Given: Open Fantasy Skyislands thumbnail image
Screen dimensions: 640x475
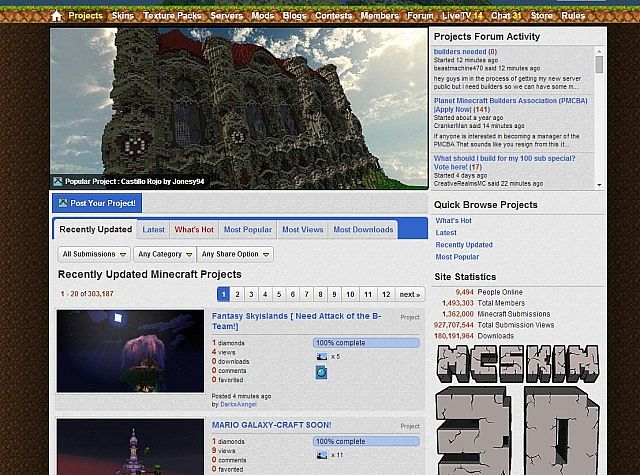Looking at the screenshot, I should 130,351.
